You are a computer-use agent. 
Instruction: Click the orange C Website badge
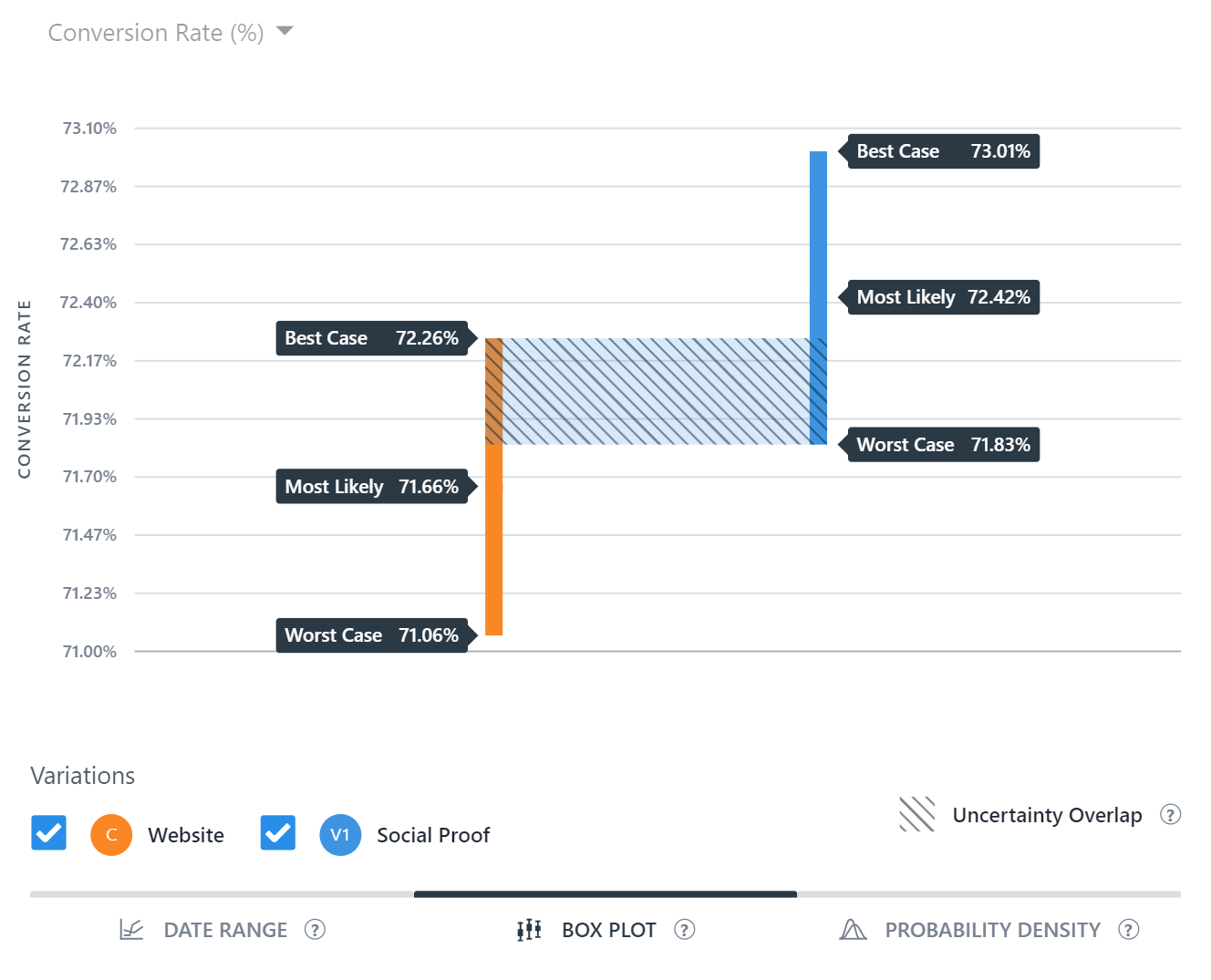[111, 834]
